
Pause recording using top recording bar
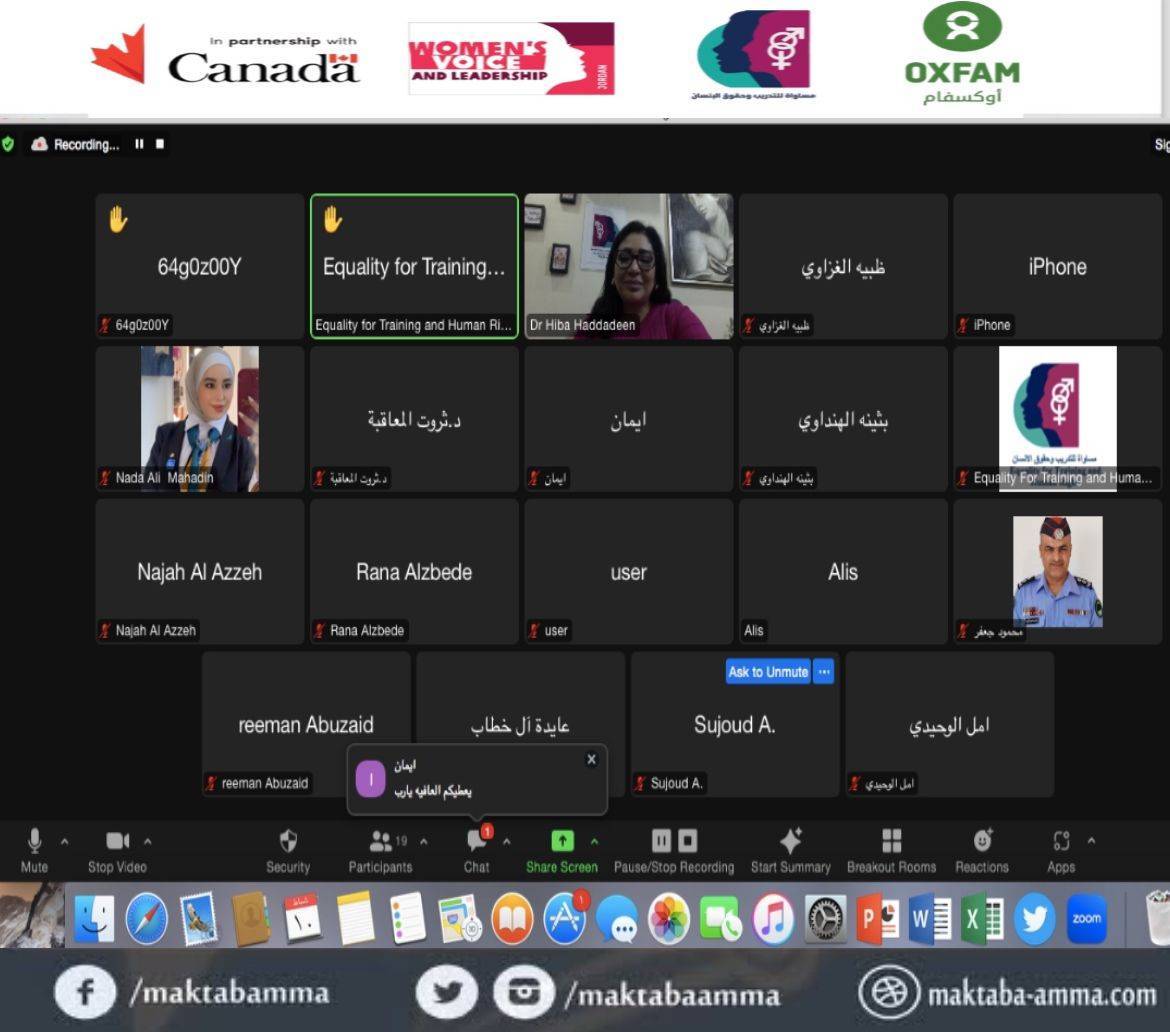139,144
